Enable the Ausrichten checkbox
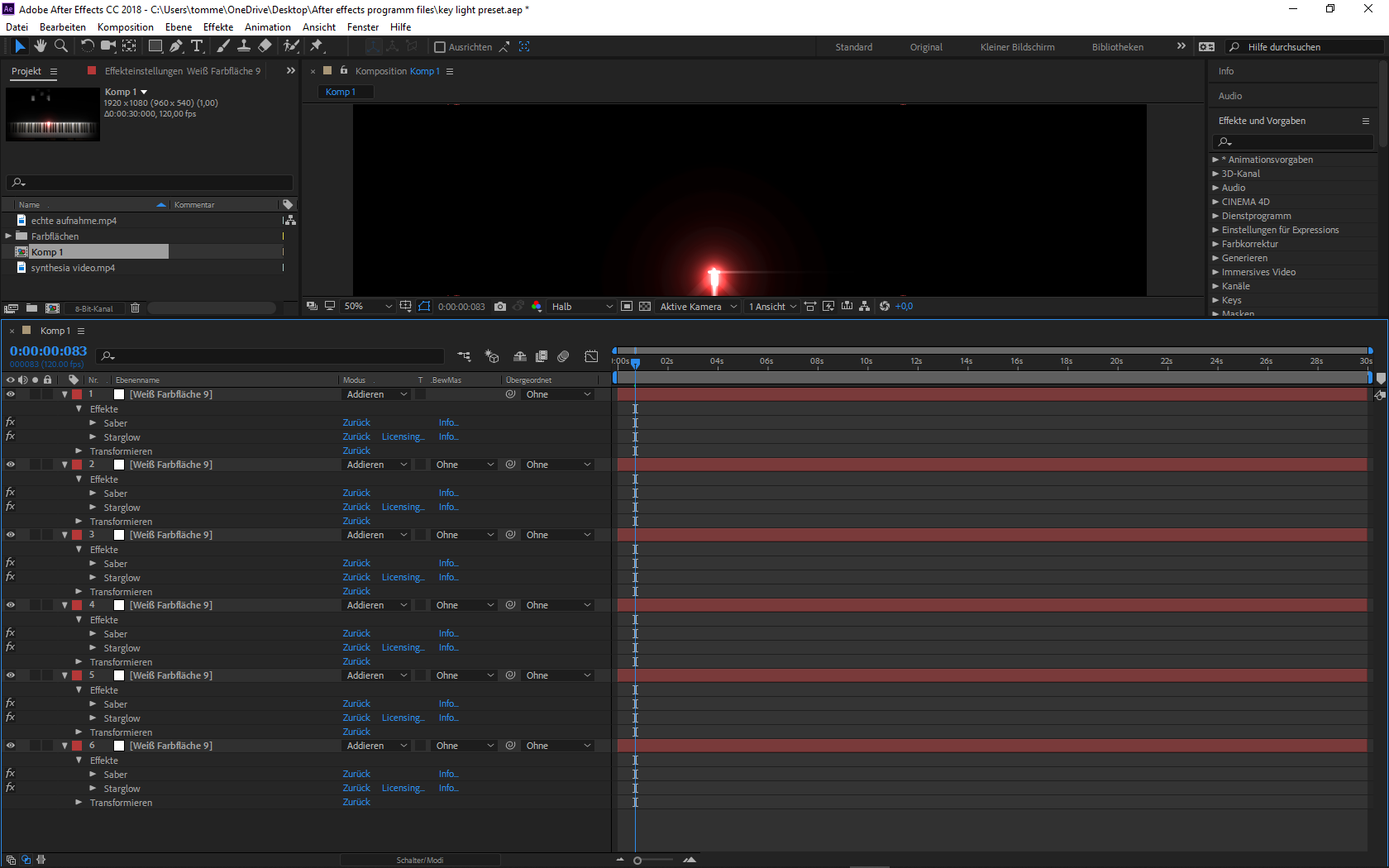The width and height of the screenshot is (1389, 868). tap(441, 47)
